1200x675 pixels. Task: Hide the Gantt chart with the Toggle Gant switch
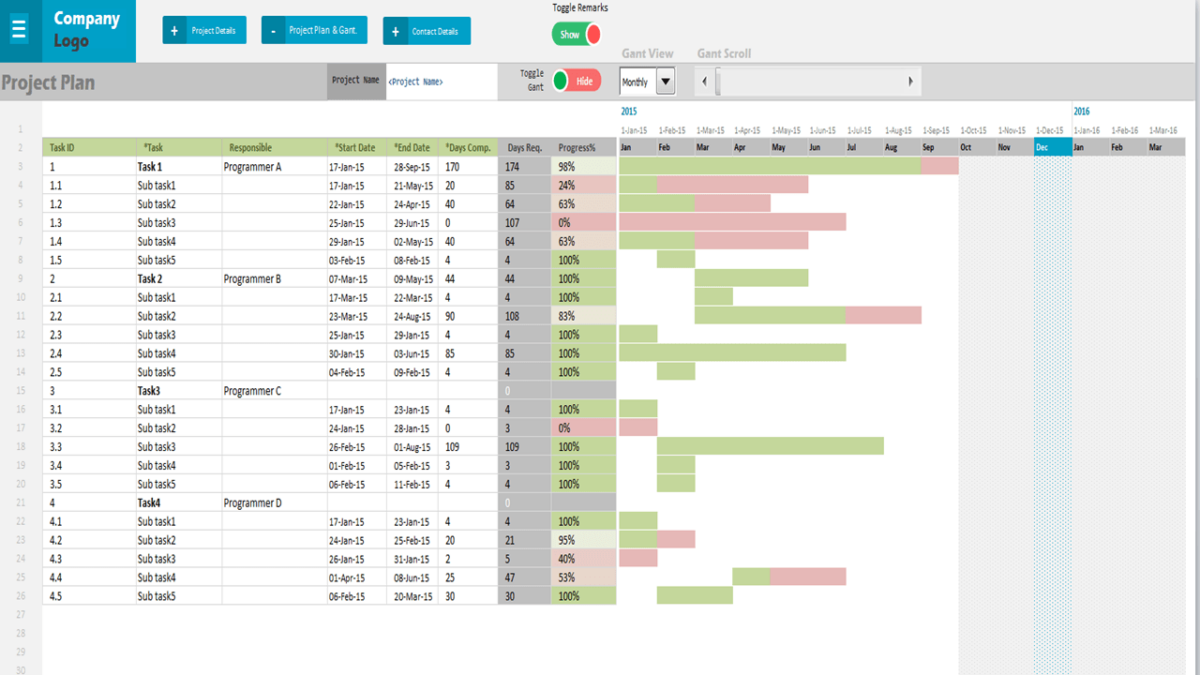click(x=577, y=80)
